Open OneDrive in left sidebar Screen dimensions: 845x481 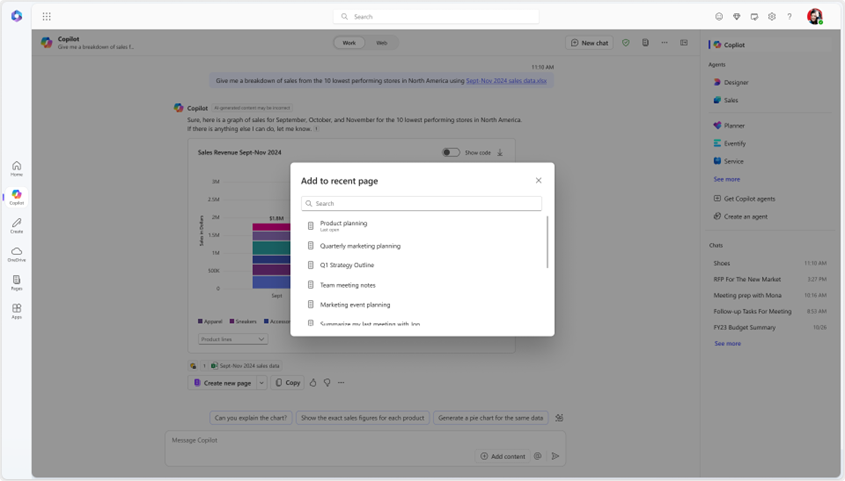(x=17, y=254)
